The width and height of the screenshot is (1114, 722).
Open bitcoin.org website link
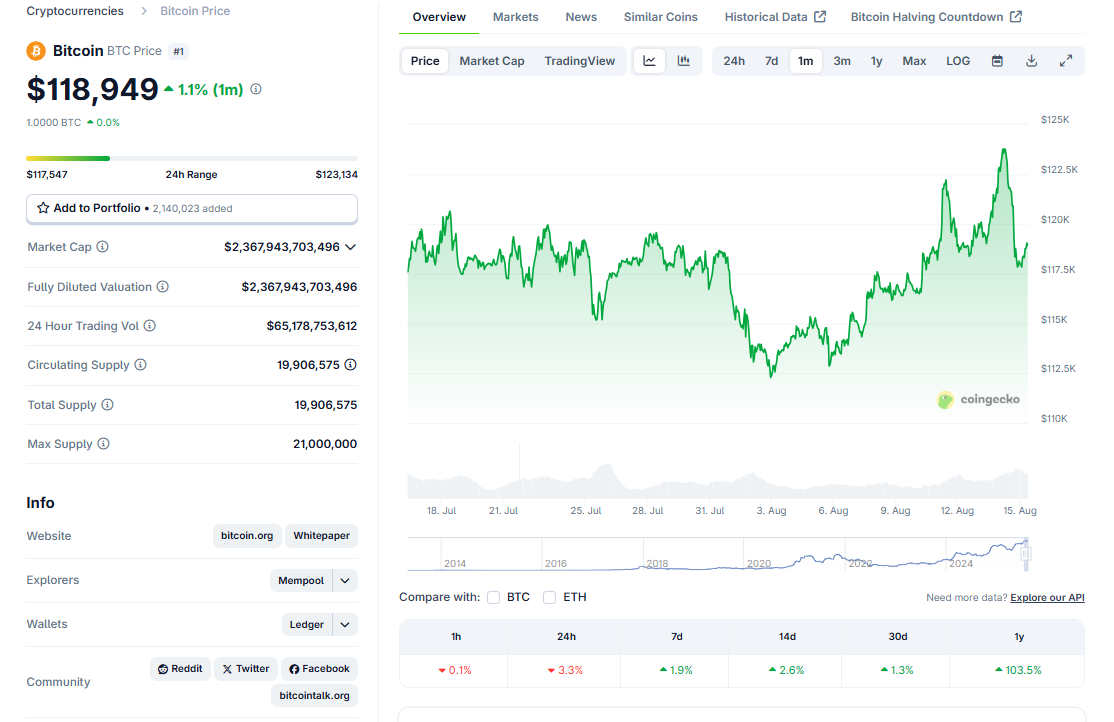(247, 536)
